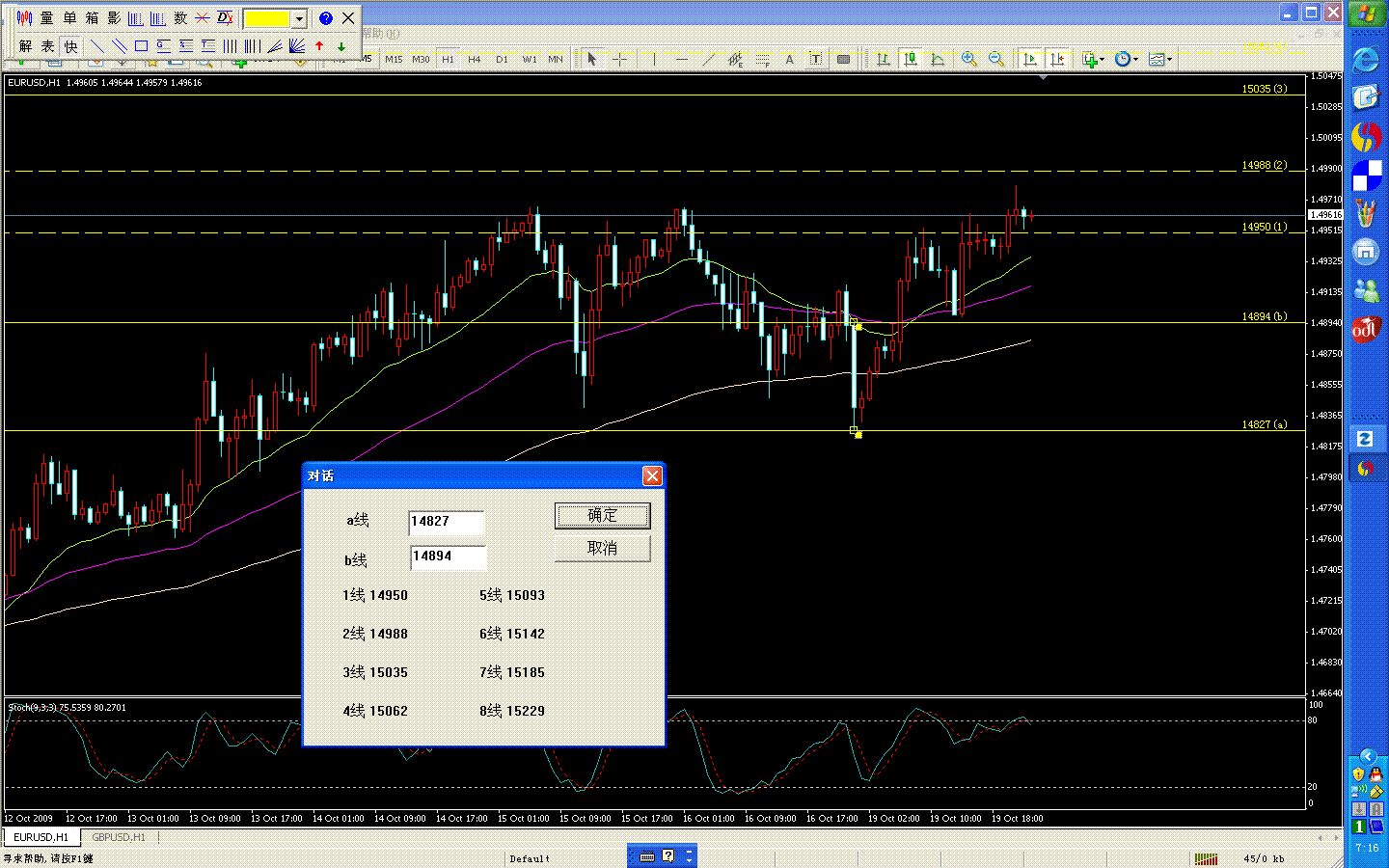Select the blue rectangle drawing tool
The width and height of the screenshot is (1389, 868).
(141, 45)
